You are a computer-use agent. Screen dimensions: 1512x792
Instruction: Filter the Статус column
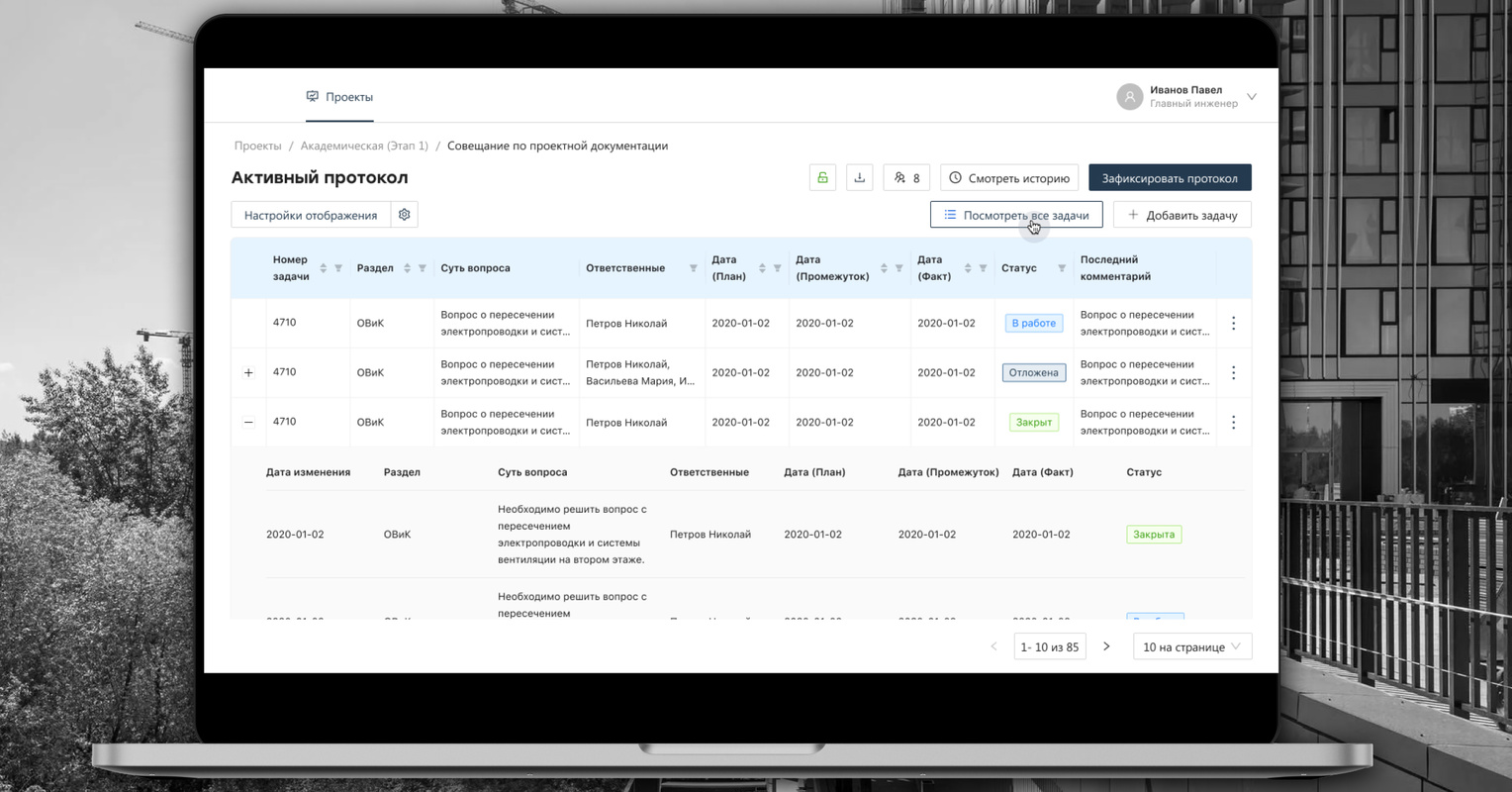coord(1062,268)
